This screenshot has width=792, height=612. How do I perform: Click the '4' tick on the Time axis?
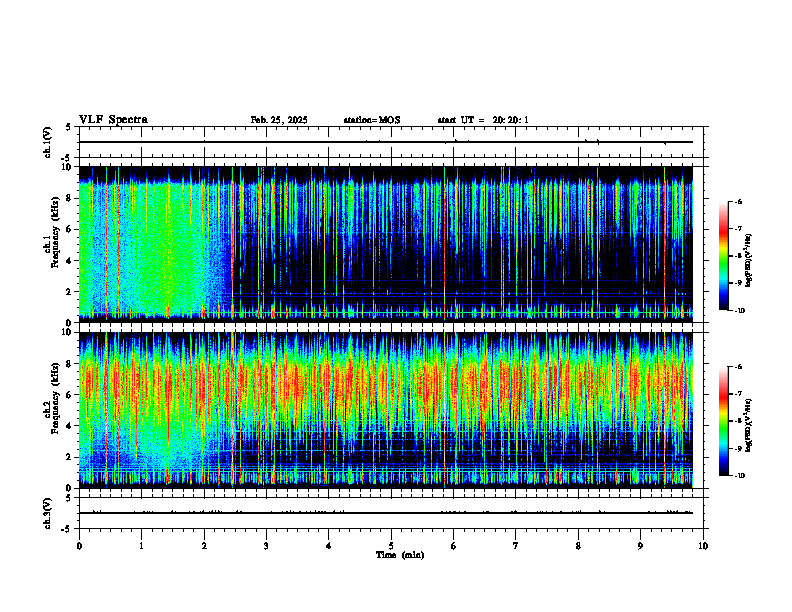coord(329,546)
